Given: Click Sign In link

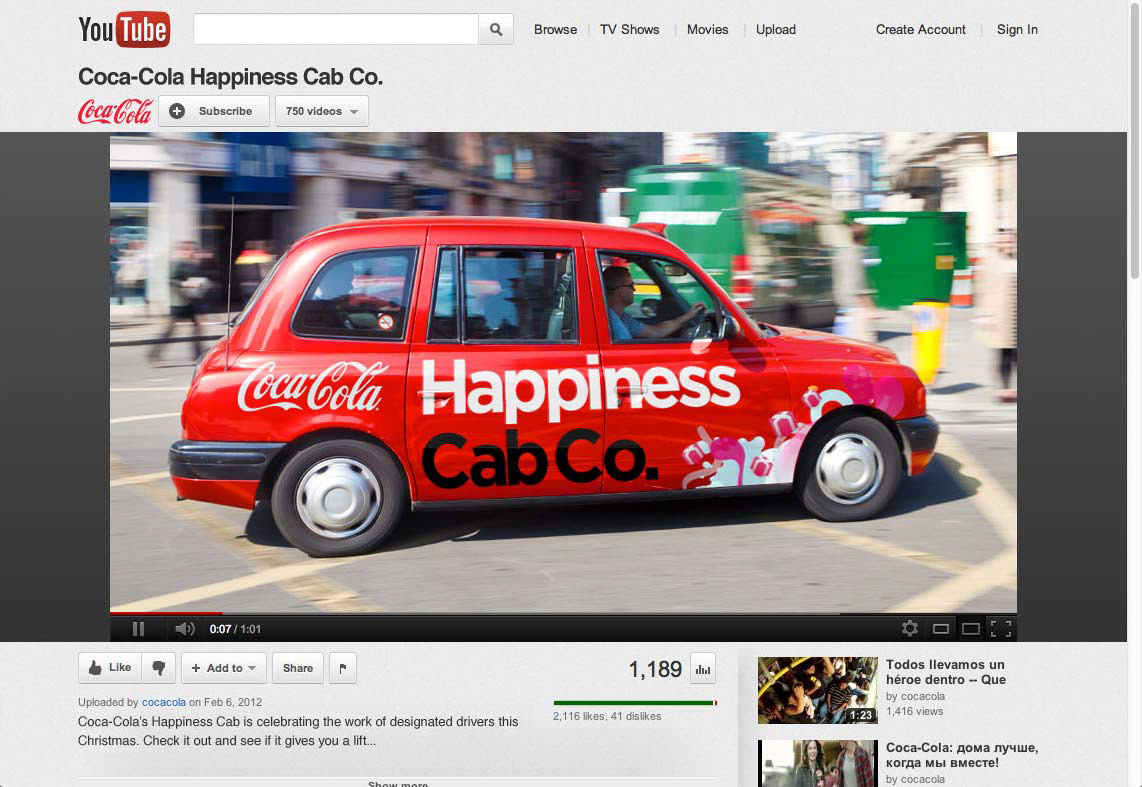Looking at the screenshot, I should coord(1017,30).
